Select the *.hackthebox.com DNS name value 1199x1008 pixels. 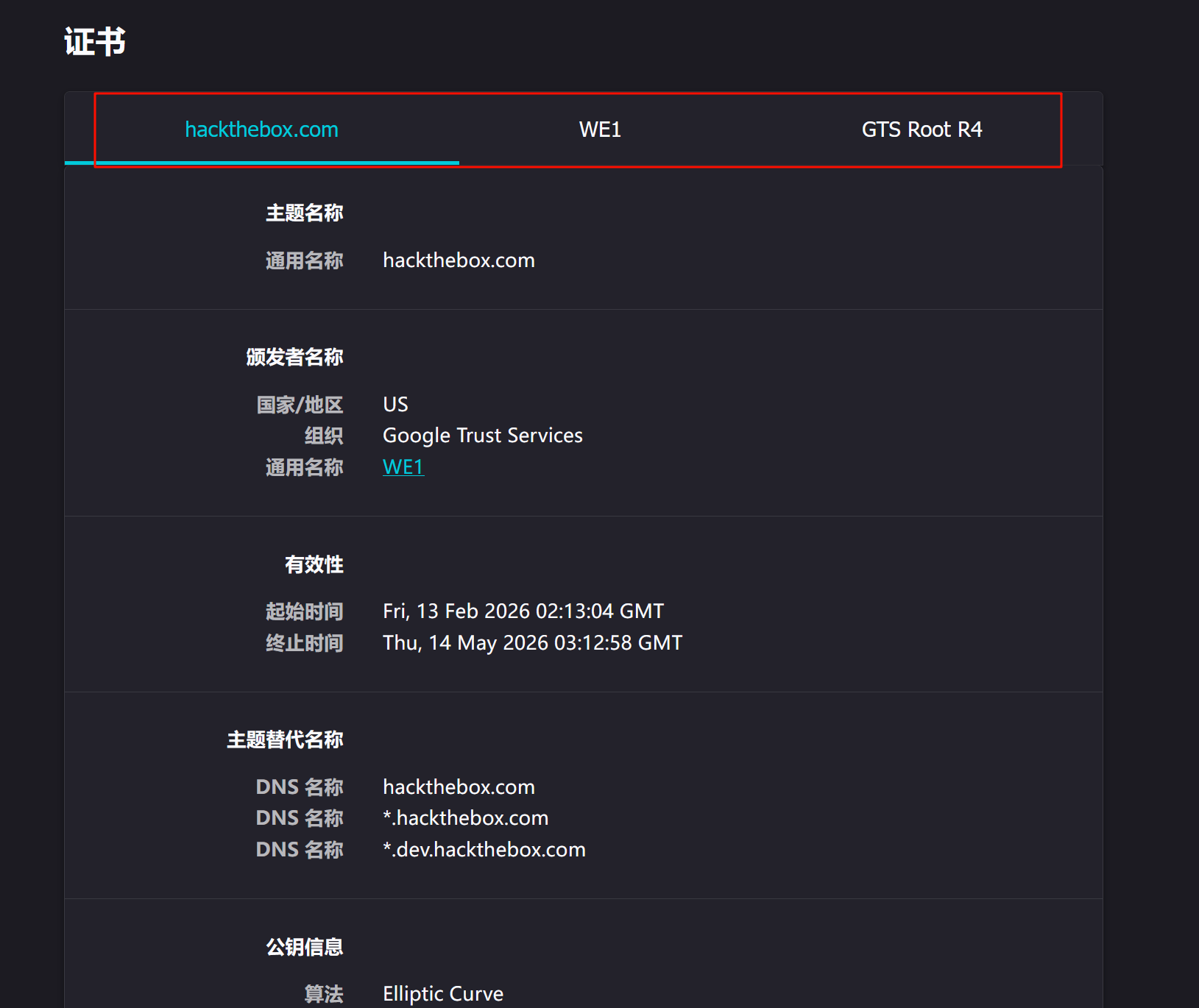[x=465, y=818]
